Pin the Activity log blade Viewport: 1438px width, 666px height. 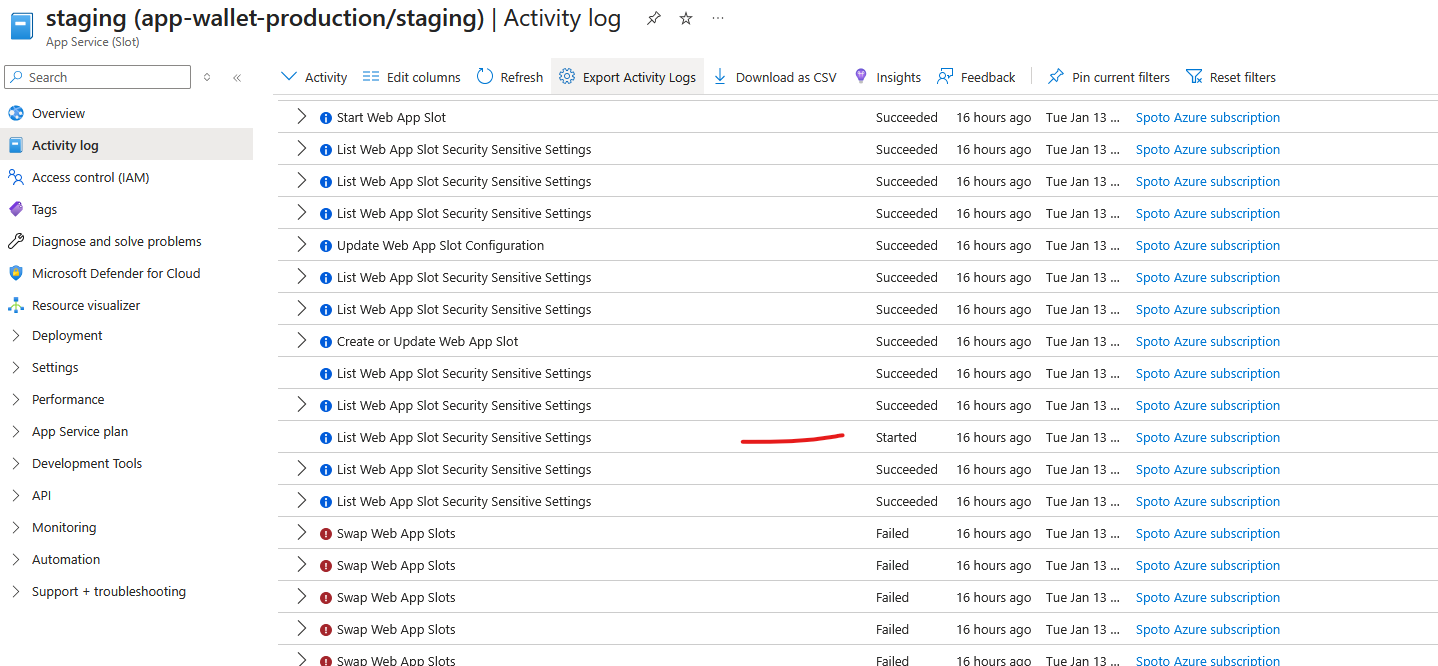click(x=653, y=18)
